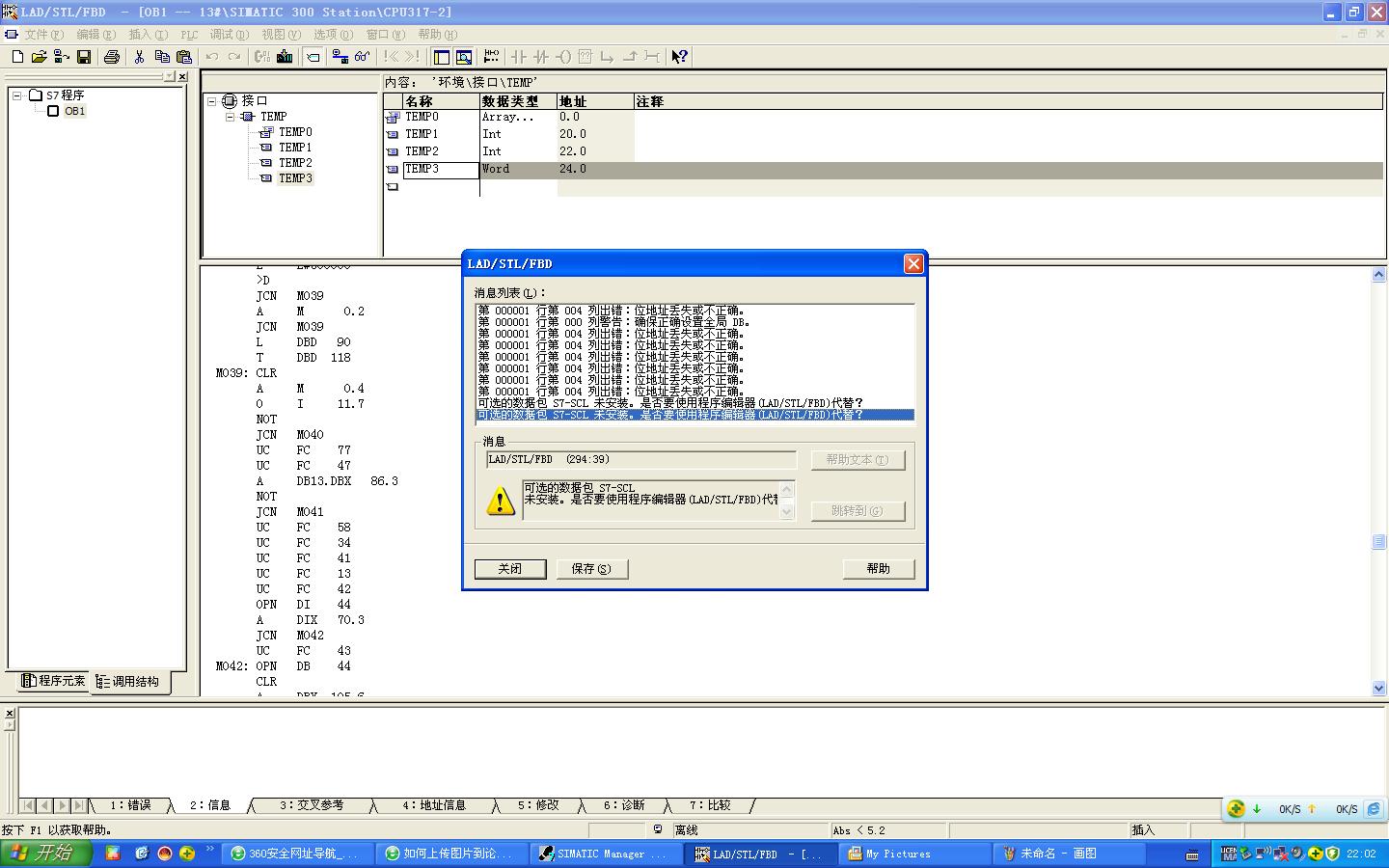Click the yellow warning icon in dialog
Viewport: 1389px width, 868px height.
coord(500,501)
